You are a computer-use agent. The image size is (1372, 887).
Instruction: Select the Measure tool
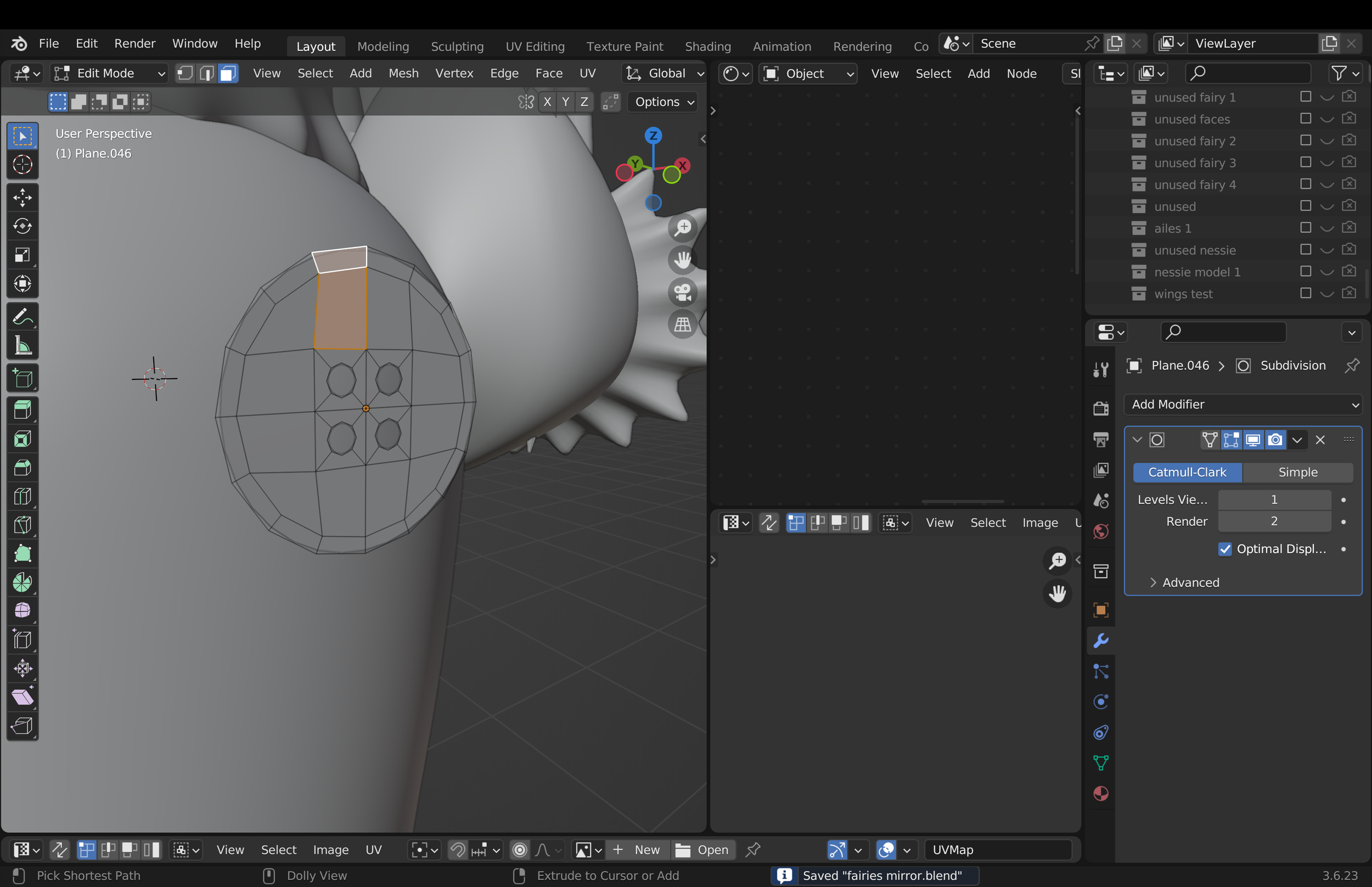point(23,346)
